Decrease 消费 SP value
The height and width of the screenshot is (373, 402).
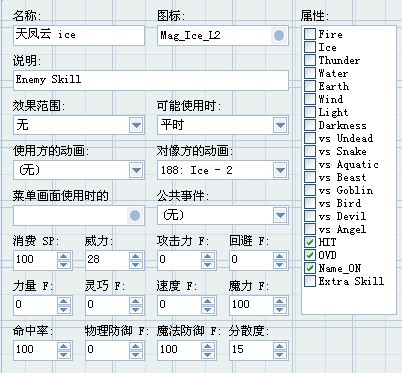click(64, 265)
